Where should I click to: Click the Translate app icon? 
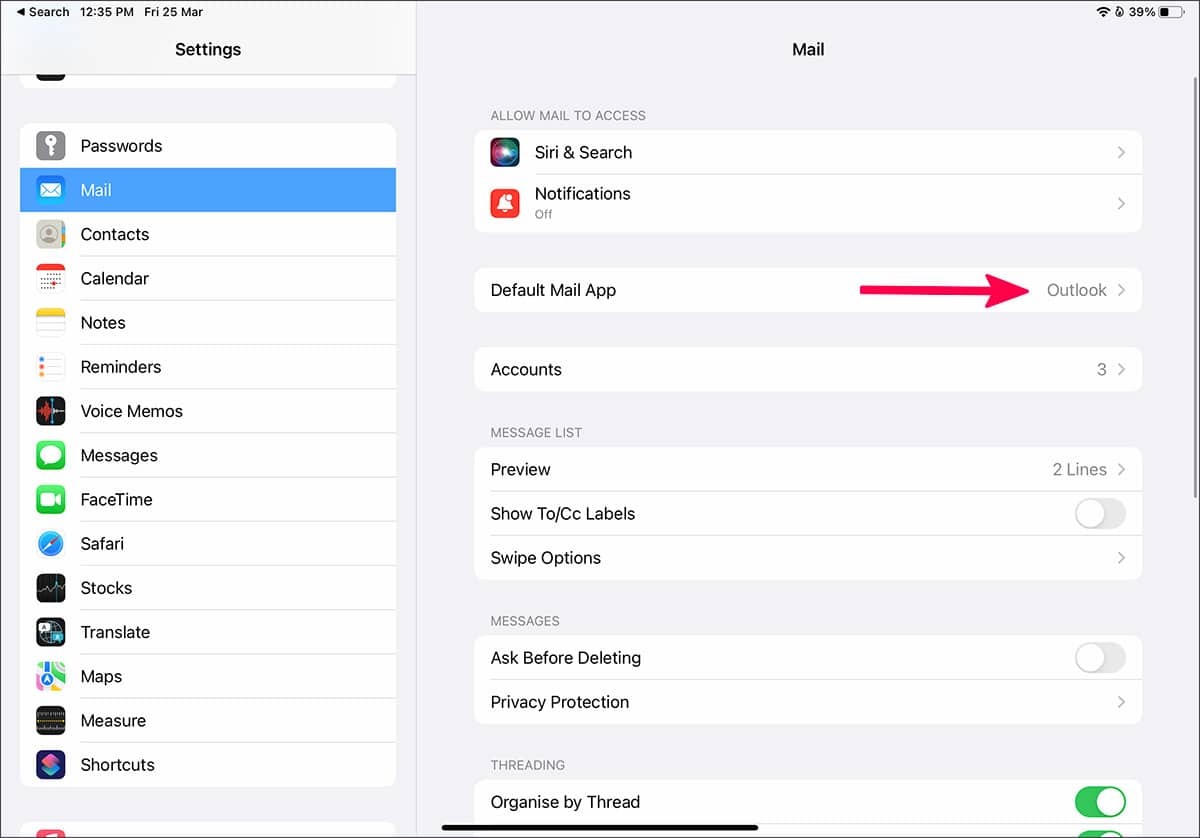pos(51,631)
